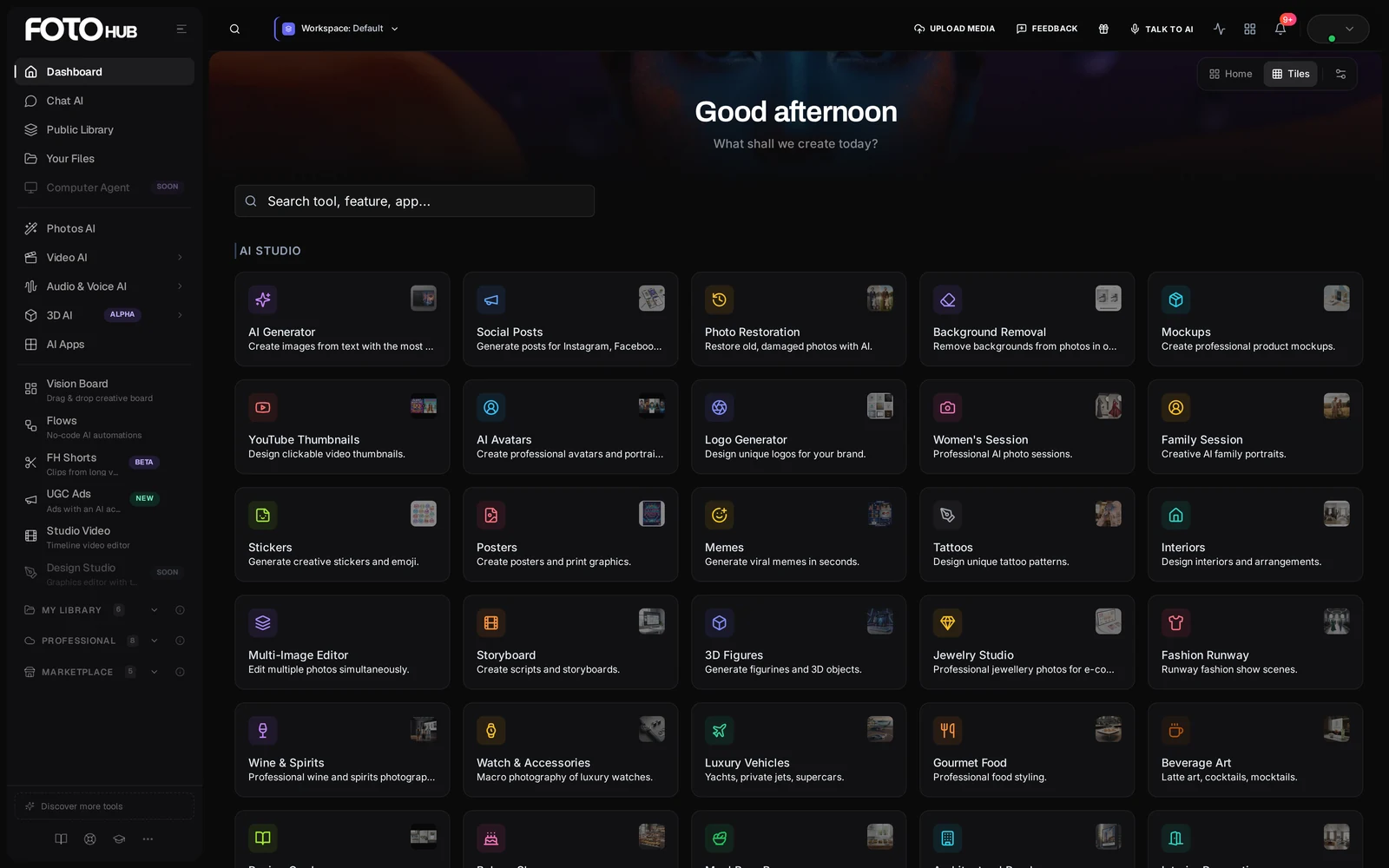Click the Gourmet Food utensils icon
This screenshot has height=868, width=1389.
[x=947, y=730]
